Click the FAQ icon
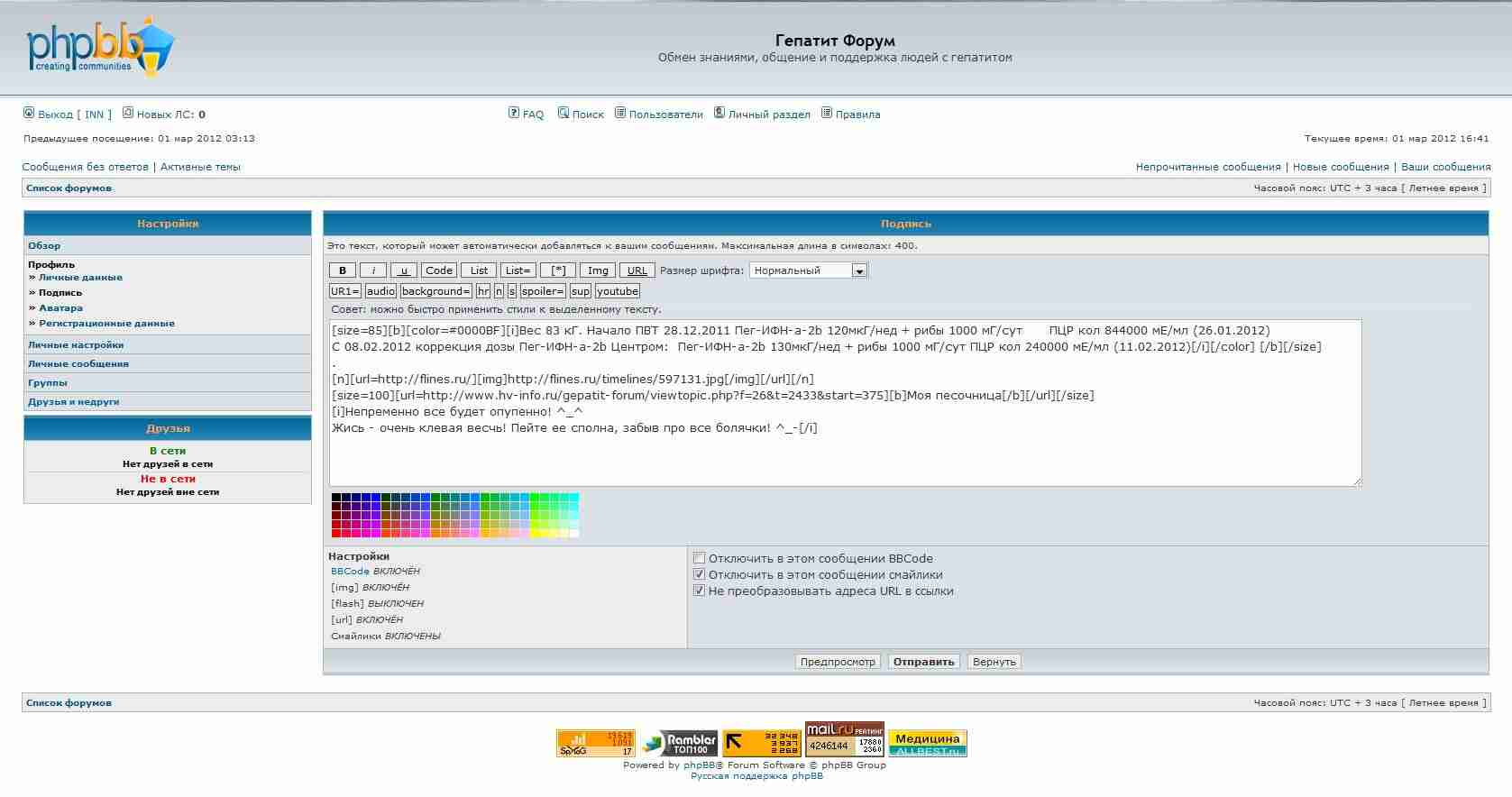Viewport: 1512px width, 797px height. [x=514, y=114]
